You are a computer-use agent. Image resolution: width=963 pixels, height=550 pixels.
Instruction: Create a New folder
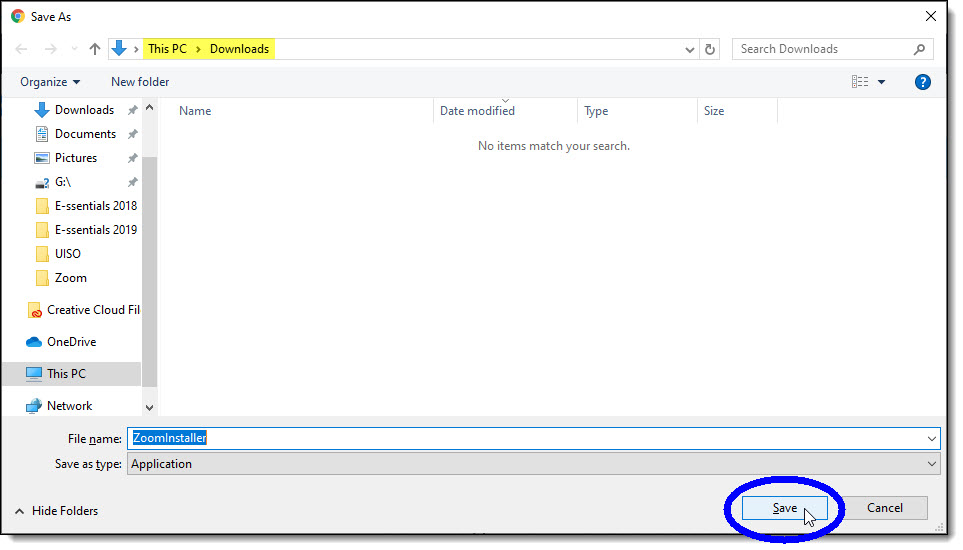point(140,82)
